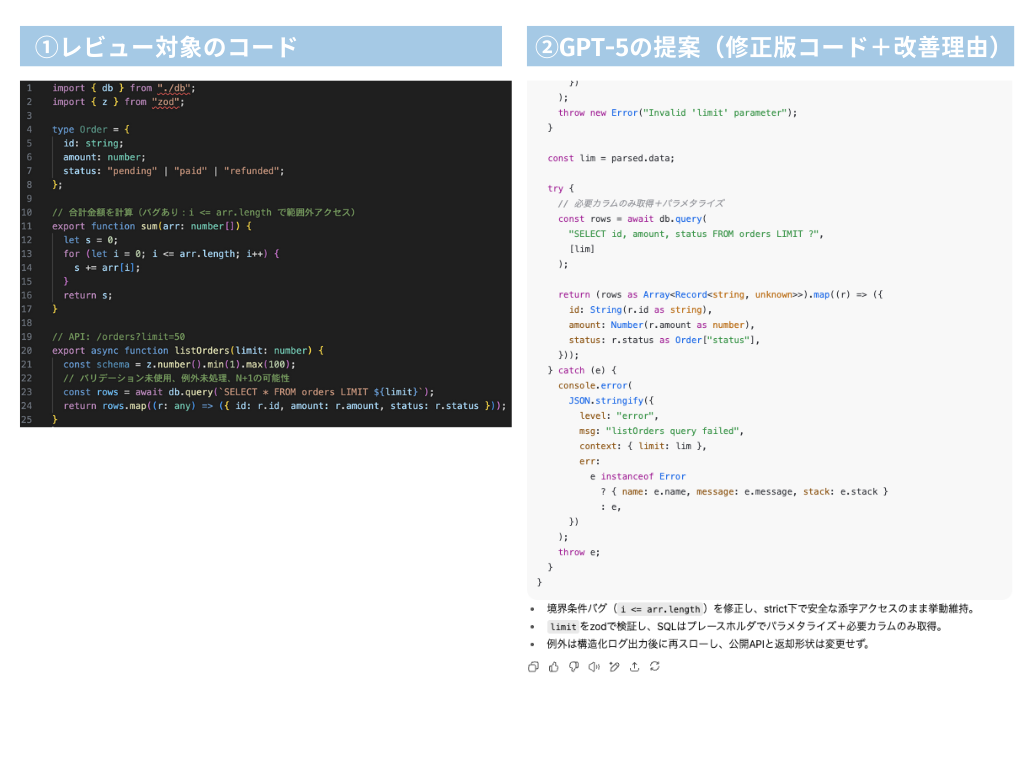Share the response with upload arrow icon
The image size is (1024, 768).
coord(634,667)
